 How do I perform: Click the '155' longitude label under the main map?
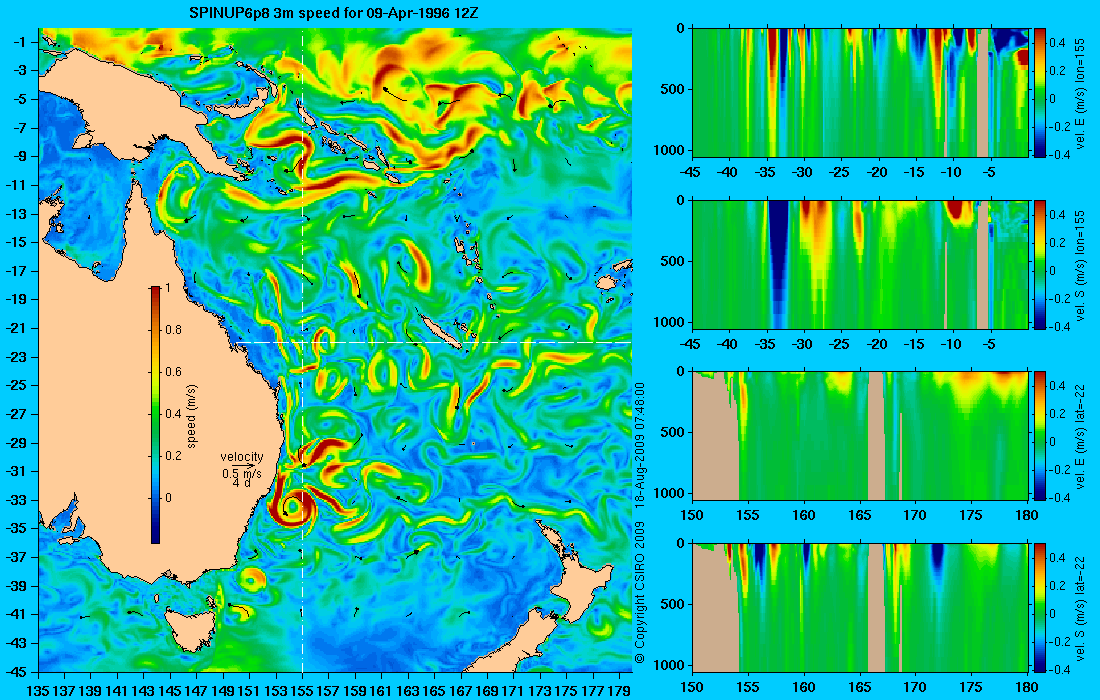click(302, 691)
